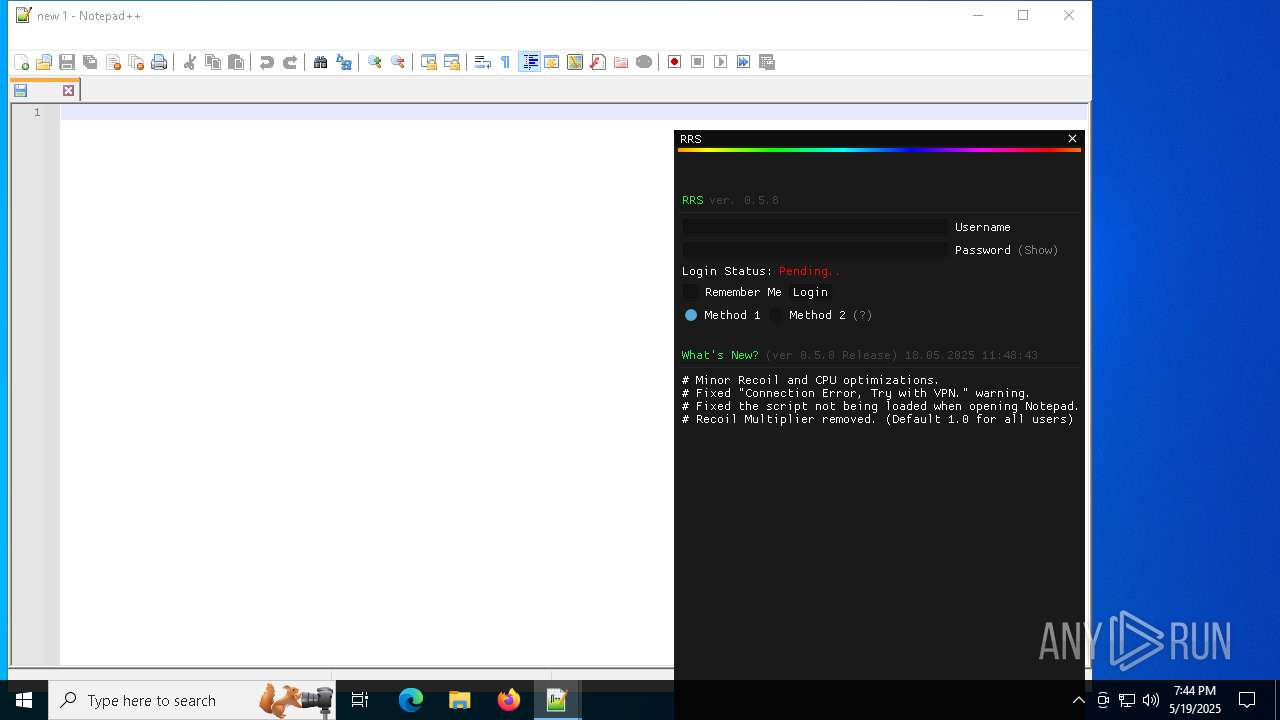Open user defined language icon
The width and height of the screenshot is (1280, 720).
point(552,62)
